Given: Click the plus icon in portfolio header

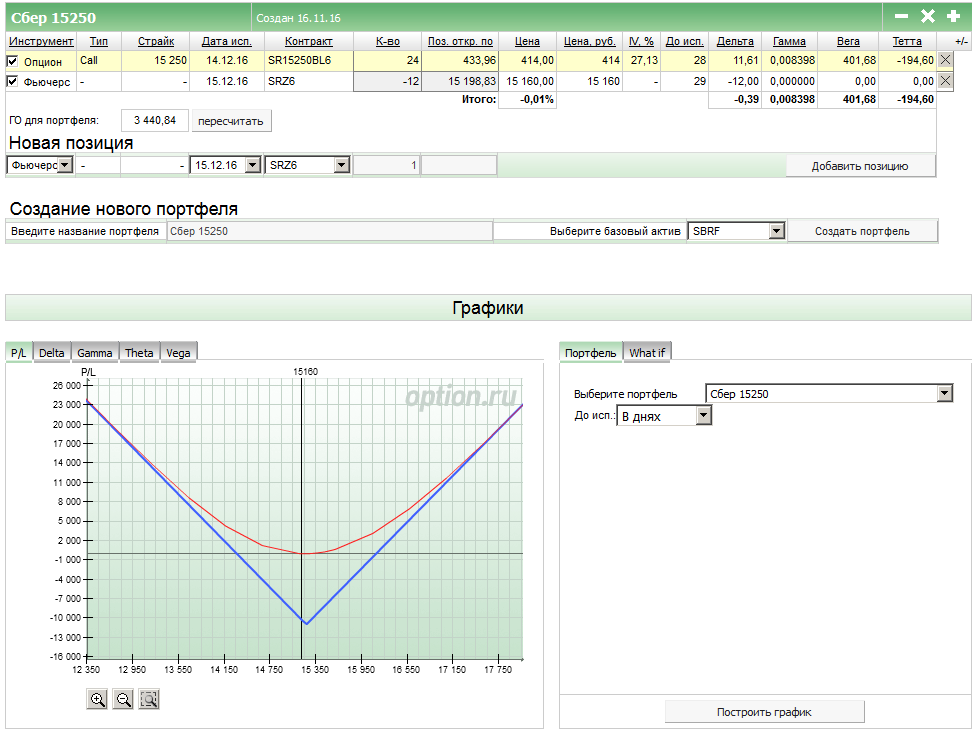Looking at the screenshot, I should [953, 16].
